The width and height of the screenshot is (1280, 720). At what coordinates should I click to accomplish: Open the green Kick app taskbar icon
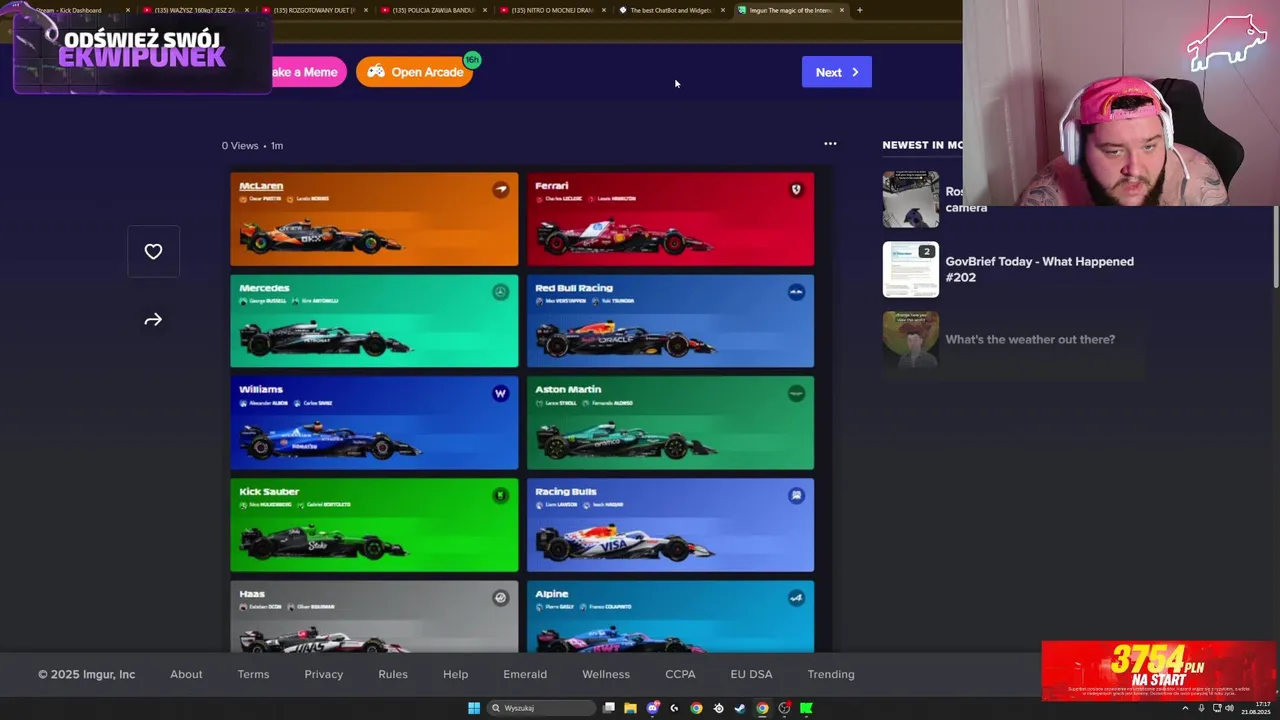pyautogui.click(x=806, y=708)
